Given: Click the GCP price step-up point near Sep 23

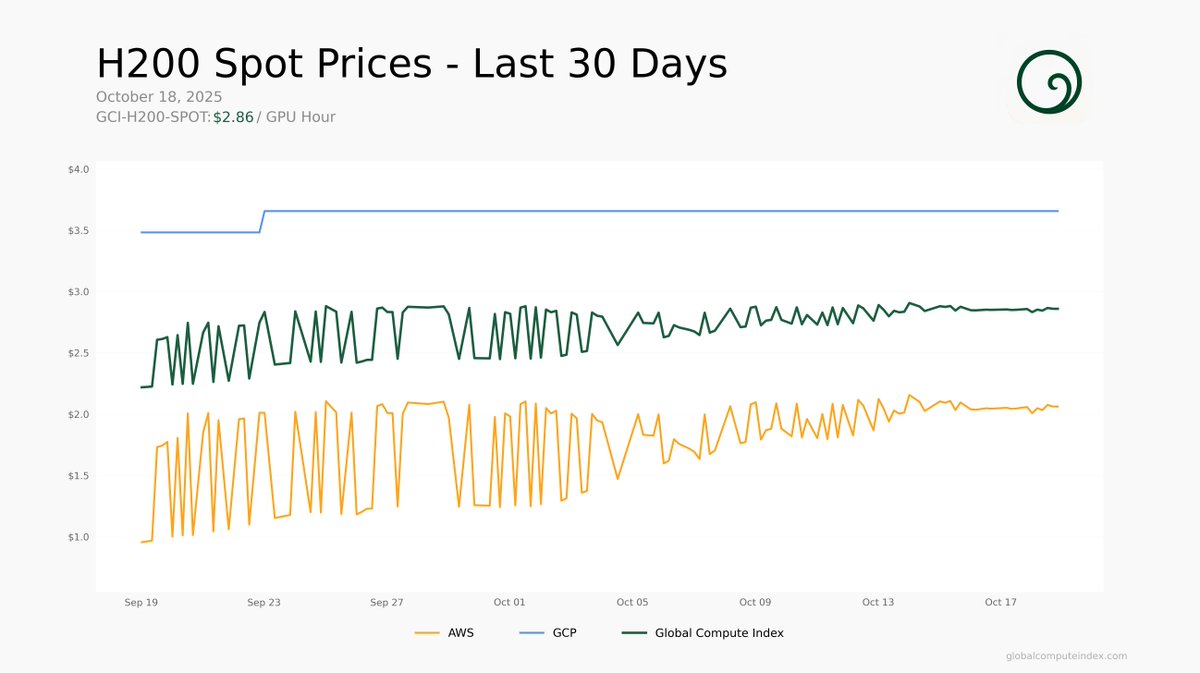Looking at the screenshot, I should [263, 222].
